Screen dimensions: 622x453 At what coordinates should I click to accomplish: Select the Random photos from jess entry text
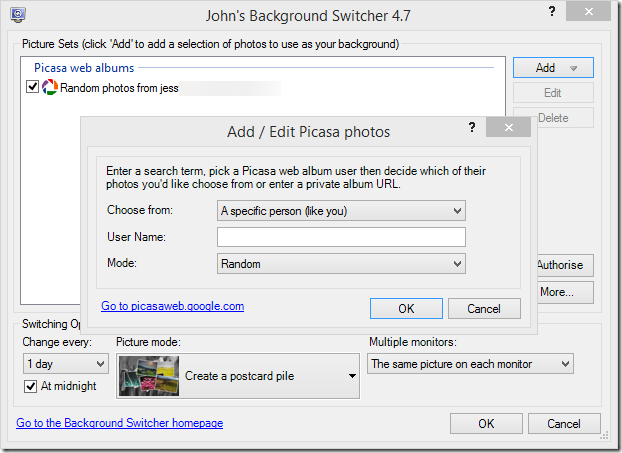coord(119,88)
